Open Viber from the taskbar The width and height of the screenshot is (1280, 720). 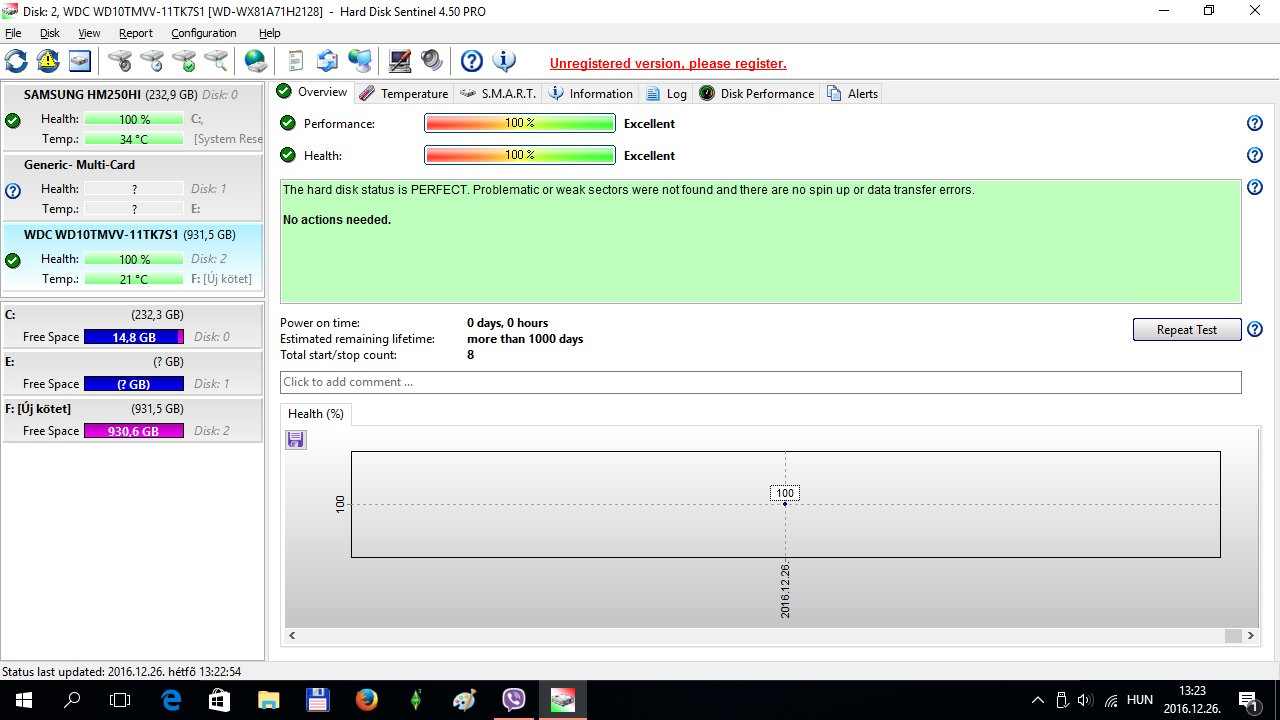pos(514,700)
